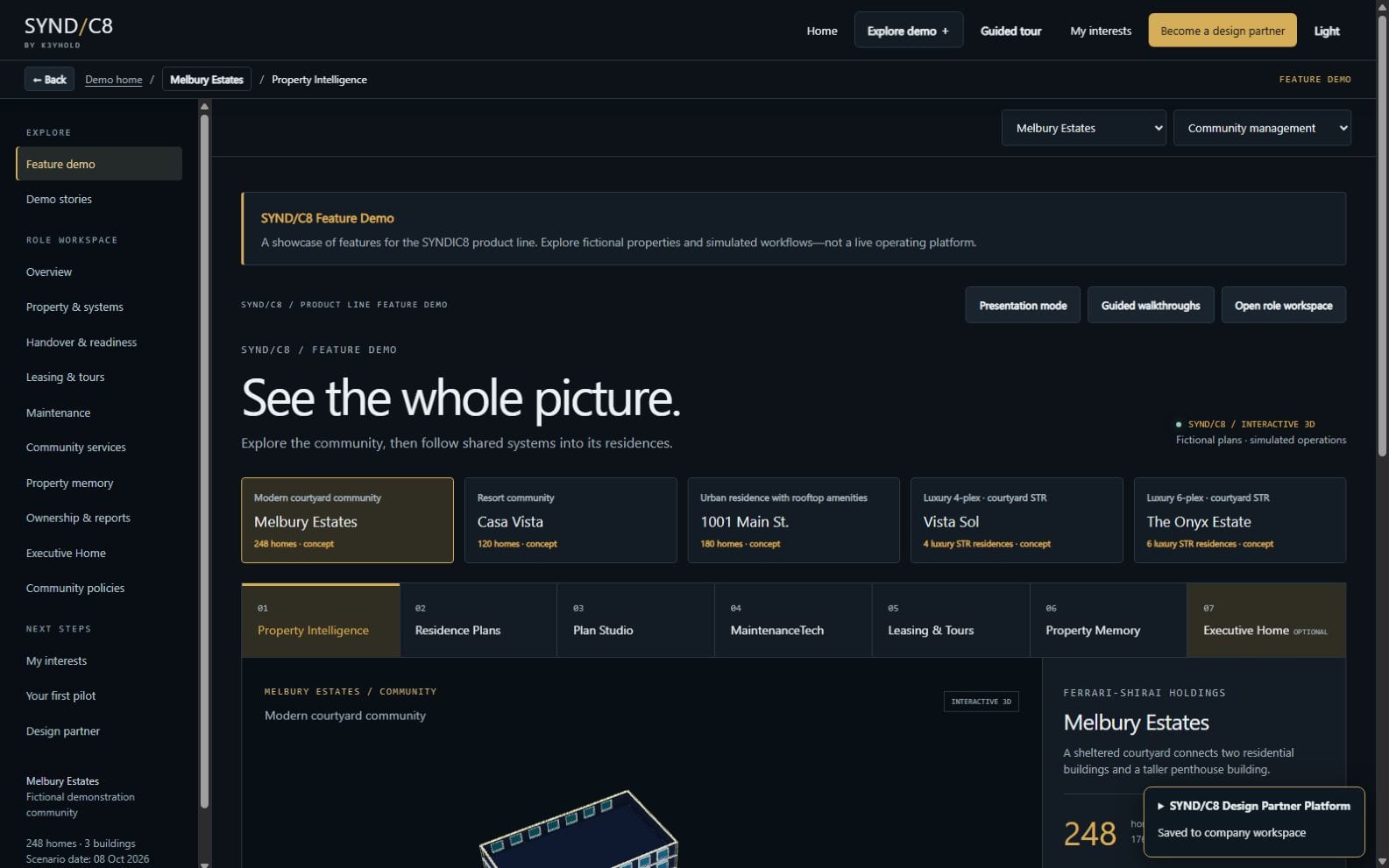Expand the SYND/C8 Design Partner Platform triangle
The image size is (1389, 868).
1161,806
